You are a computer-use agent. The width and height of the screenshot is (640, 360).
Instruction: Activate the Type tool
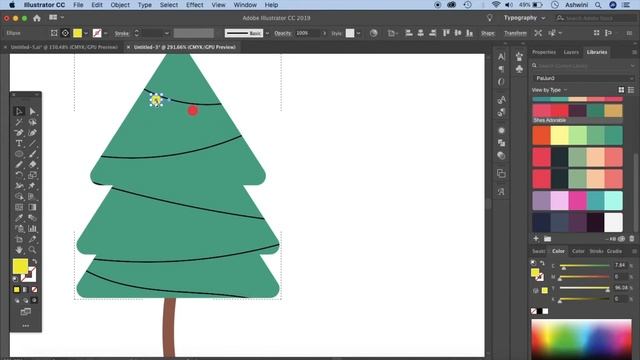(x=19, y=143)
